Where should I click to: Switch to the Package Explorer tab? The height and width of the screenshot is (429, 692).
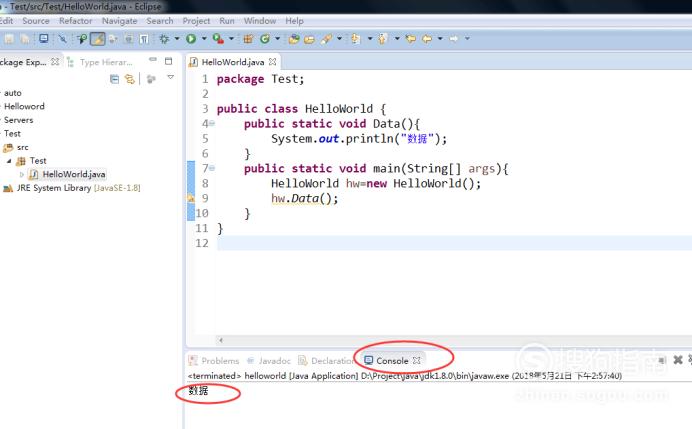pyautogui.click(x=23, y=62)
